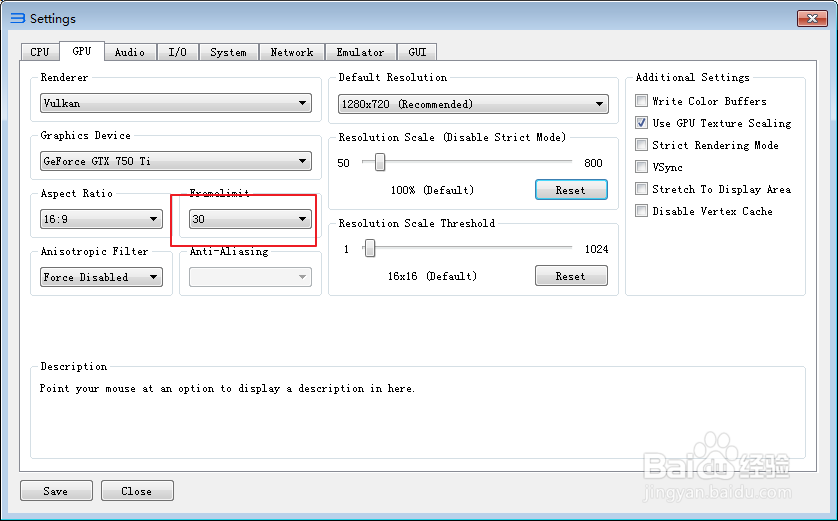This screenshot has height=521, width=838.
Task: Open the Default Resolution dropdown
Action: [474, 104]
